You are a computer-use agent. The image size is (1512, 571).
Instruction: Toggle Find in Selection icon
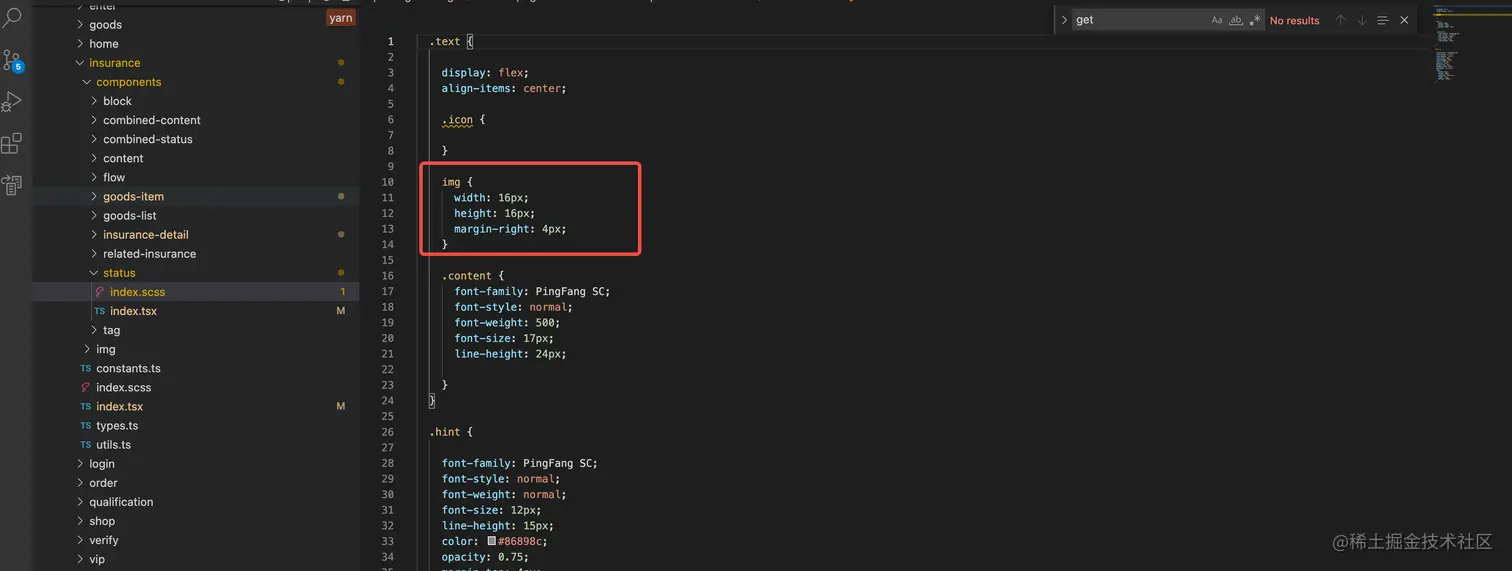[1383, 20]
